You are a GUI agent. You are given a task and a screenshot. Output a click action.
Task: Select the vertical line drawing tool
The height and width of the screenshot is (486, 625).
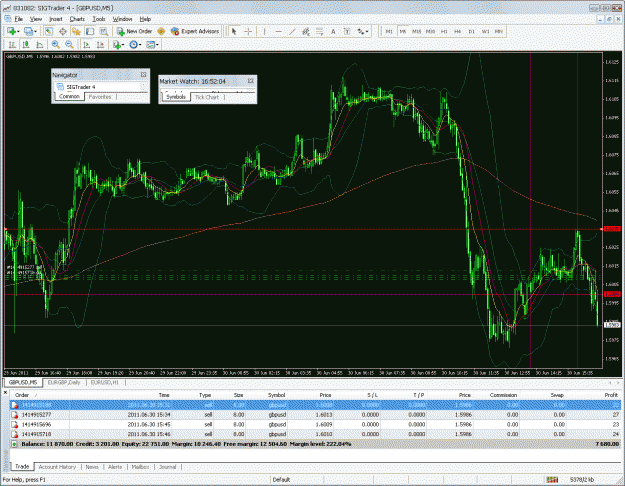tap(264, 31)
